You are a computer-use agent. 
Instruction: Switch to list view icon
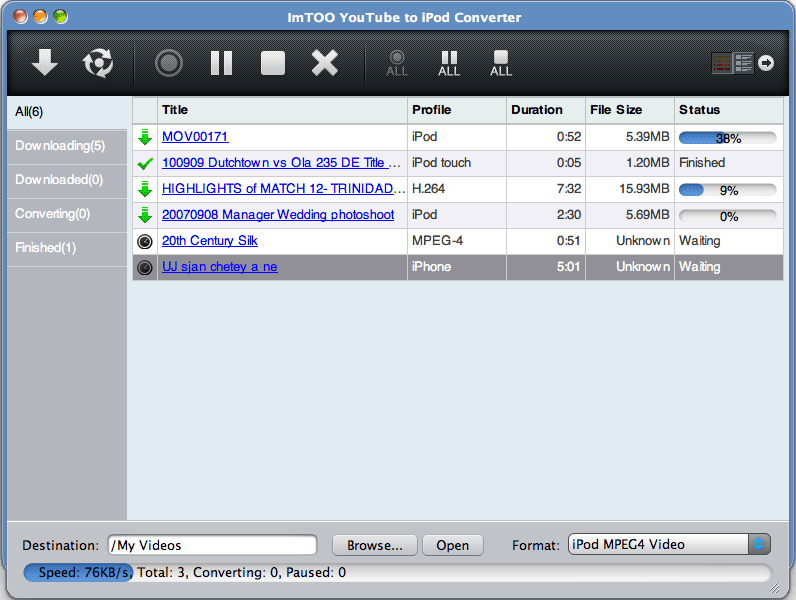pyautogui.click(x=744, y=63)
